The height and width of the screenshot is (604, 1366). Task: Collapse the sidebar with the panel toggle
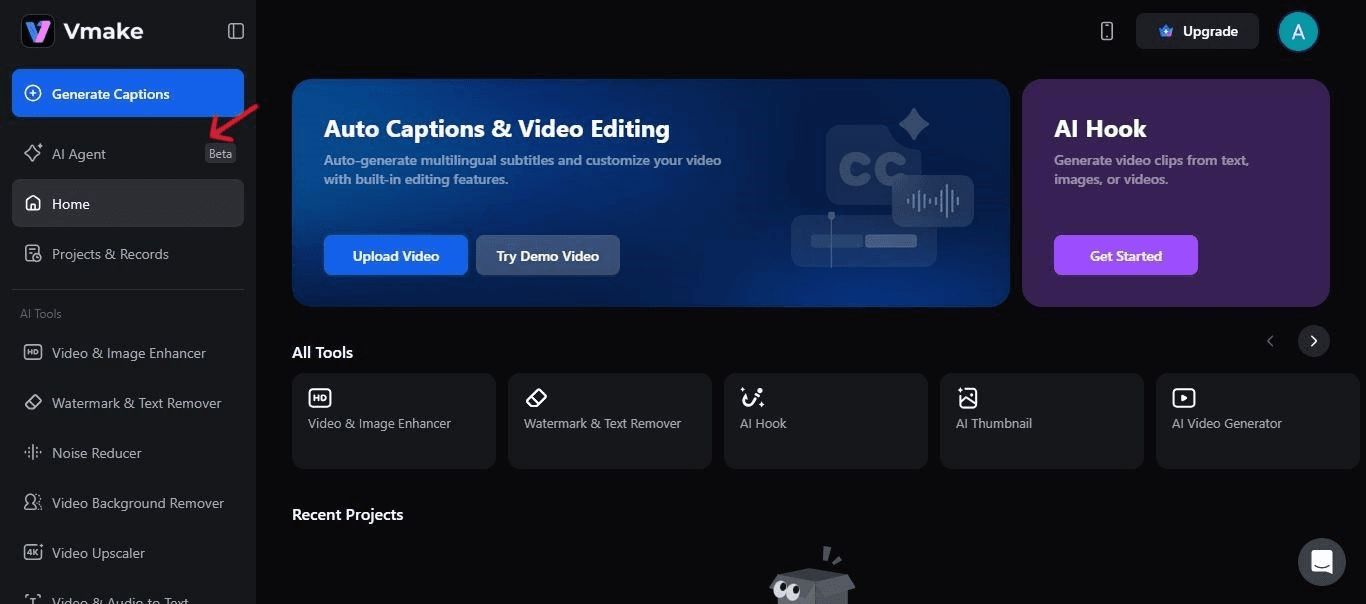tap(235, 31)
